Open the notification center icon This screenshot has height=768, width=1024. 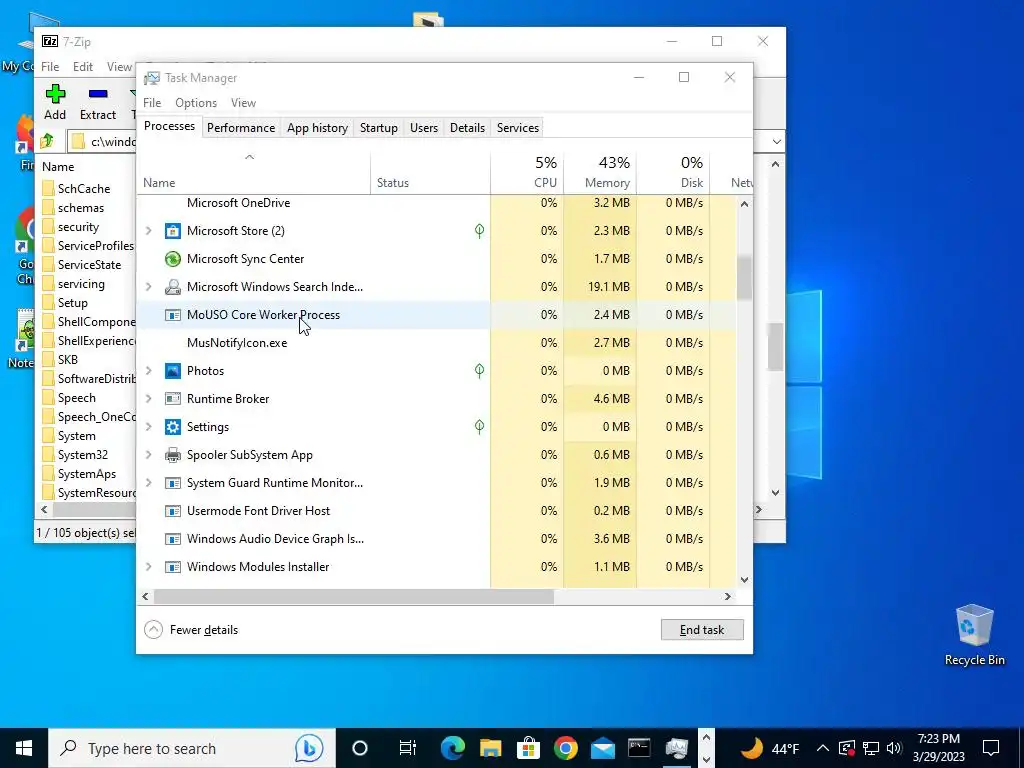coord(991,748)
